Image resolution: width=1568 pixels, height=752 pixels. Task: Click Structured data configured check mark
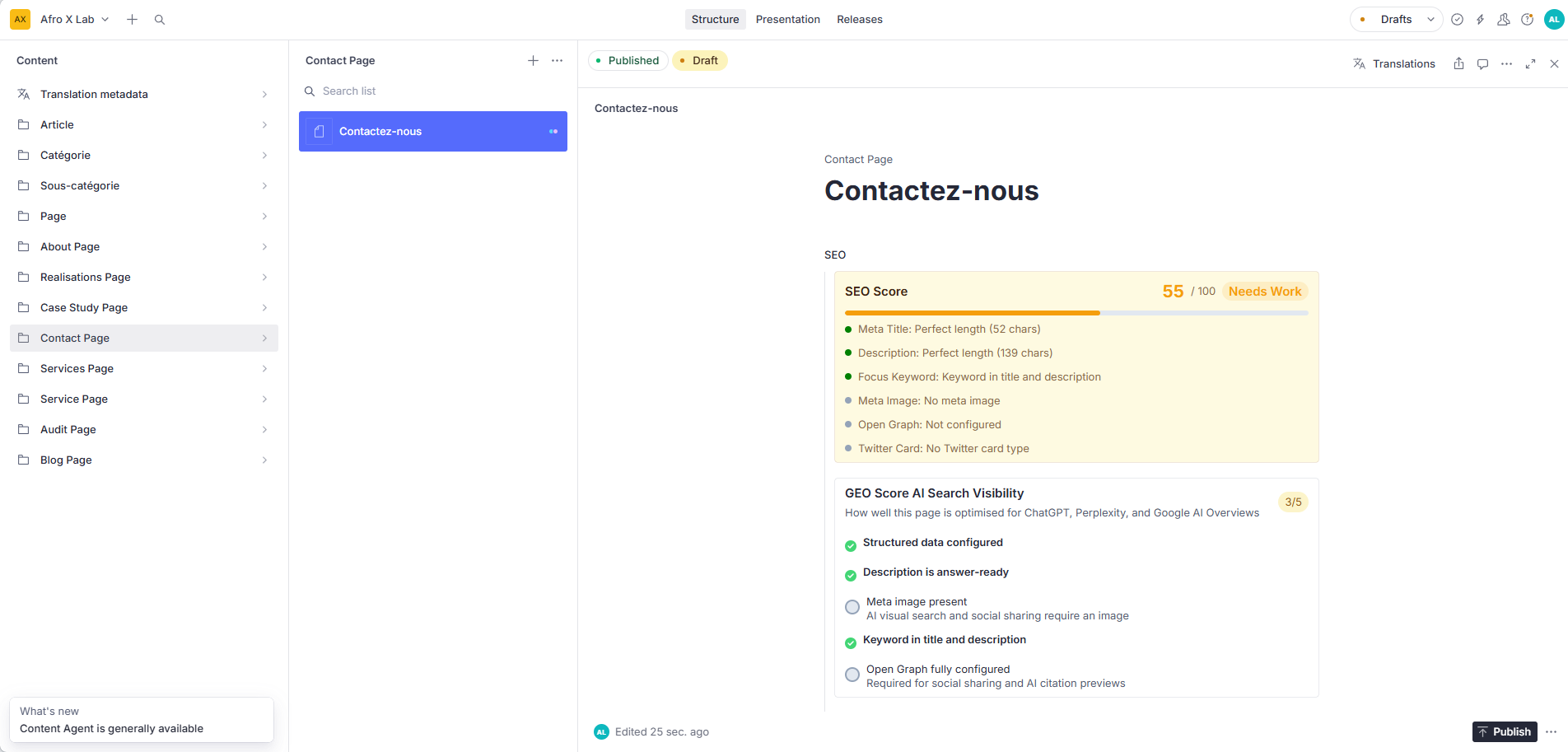851,545
